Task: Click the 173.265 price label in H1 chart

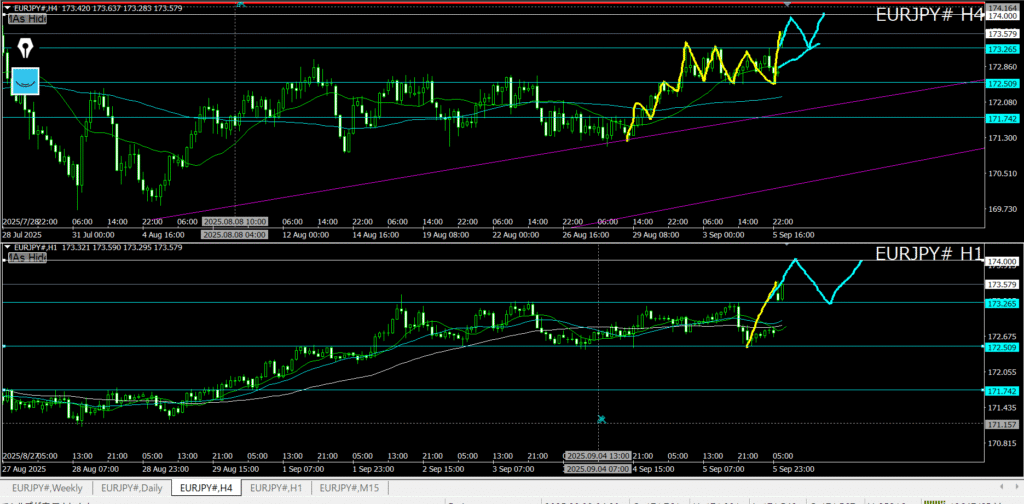Action: 1002,304
